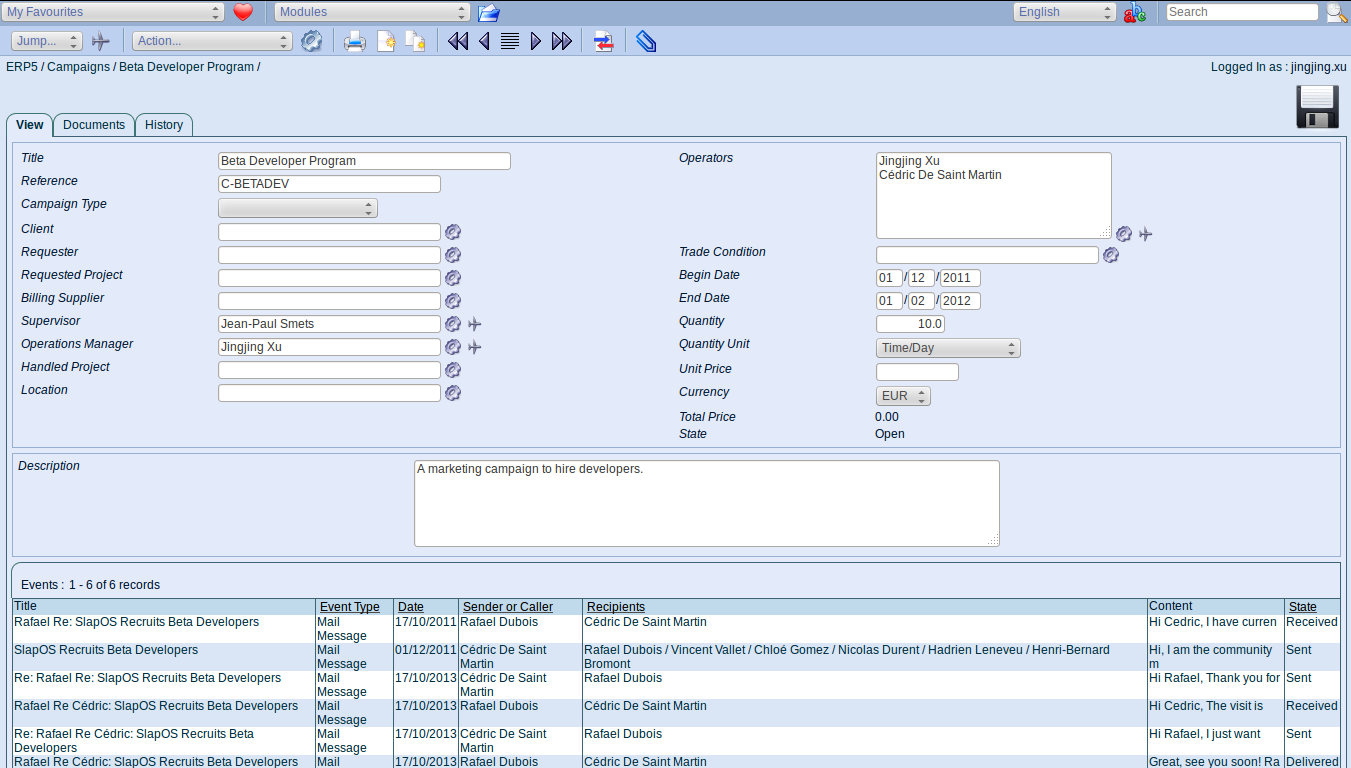
Task: Click the import/export exchange icon
Action: pos(603,41)
